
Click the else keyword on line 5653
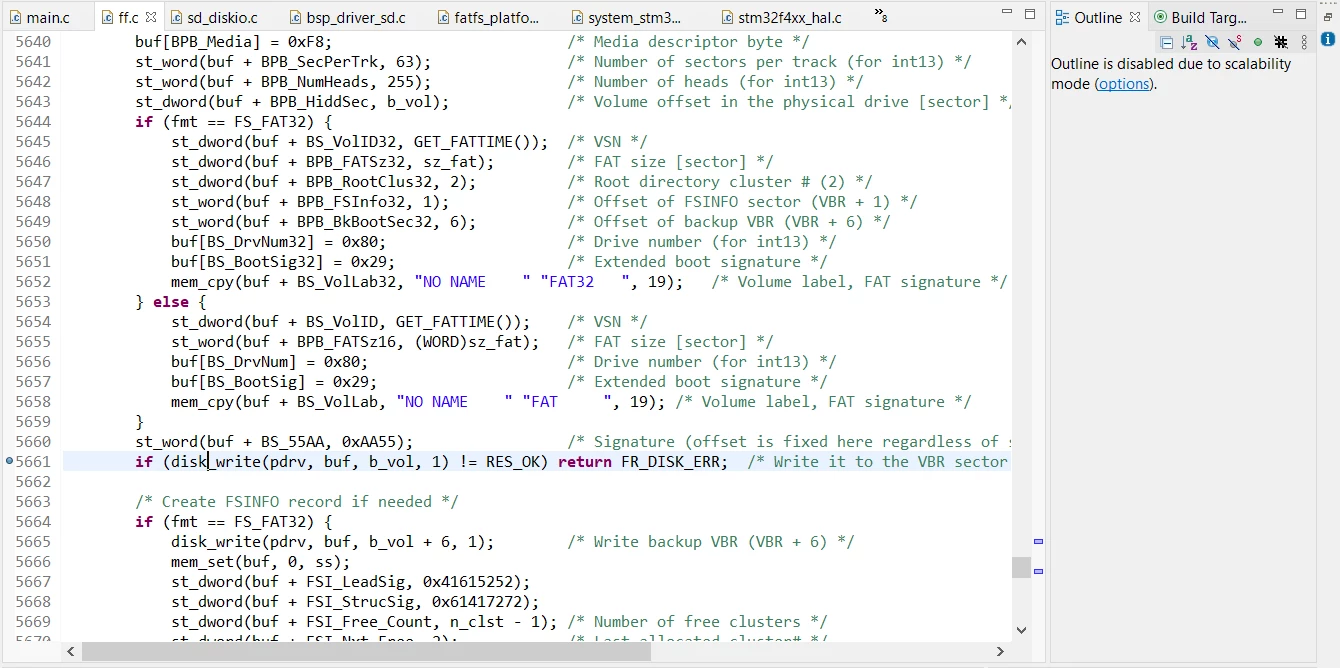pos(171,301)
